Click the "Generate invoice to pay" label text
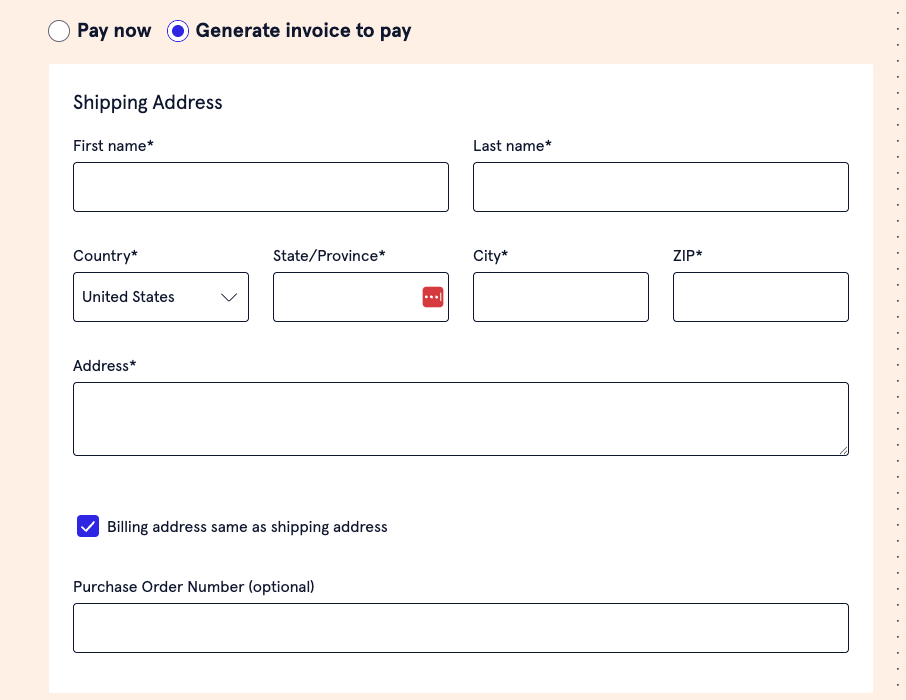Screen dimensions: 906x700 (303, 31)
